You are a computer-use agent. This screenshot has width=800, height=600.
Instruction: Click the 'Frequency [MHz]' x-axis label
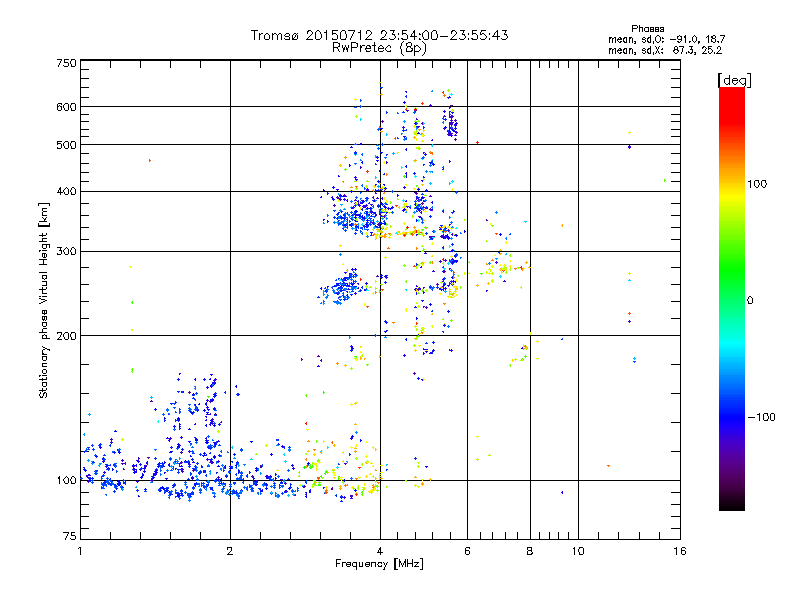point(379,564)
